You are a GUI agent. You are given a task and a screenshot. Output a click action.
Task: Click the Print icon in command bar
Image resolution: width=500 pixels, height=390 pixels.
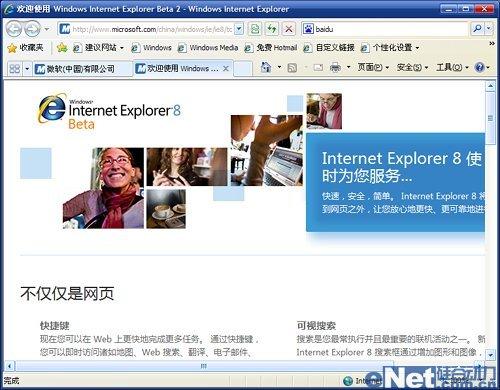335,68
